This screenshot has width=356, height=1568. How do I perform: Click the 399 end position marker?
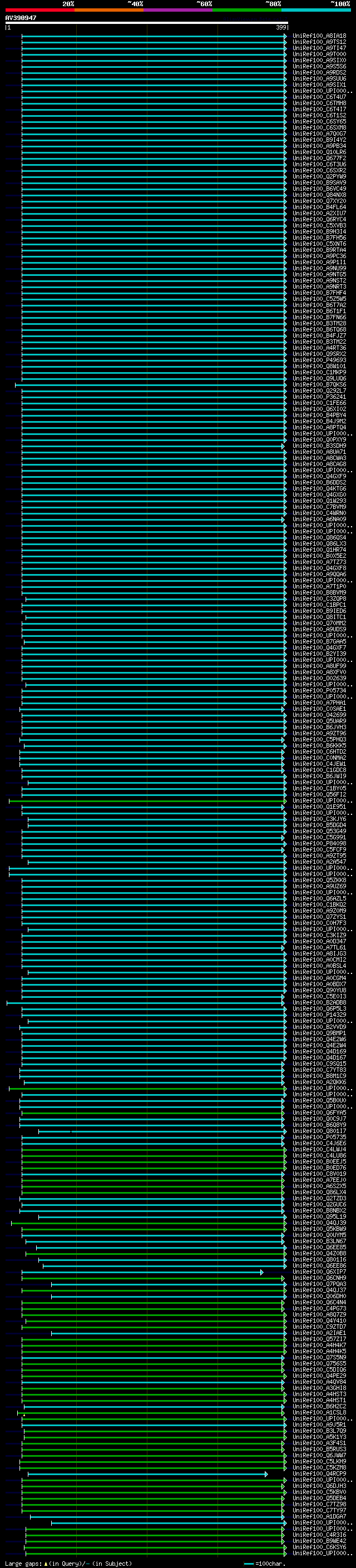coord(281,27)
